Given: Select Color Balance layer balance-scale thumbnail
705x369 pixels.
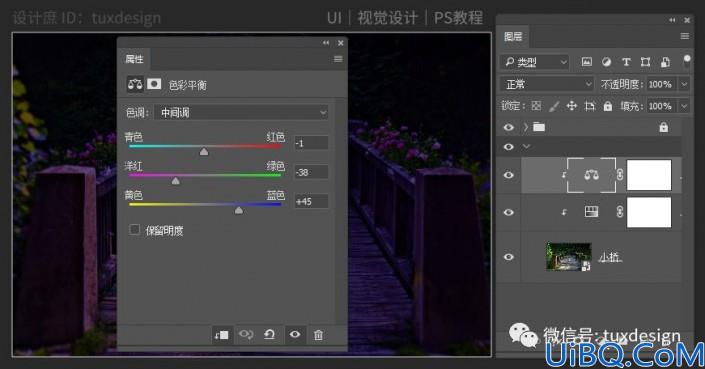Looking at the screenshot, I should tap(591, 175).
